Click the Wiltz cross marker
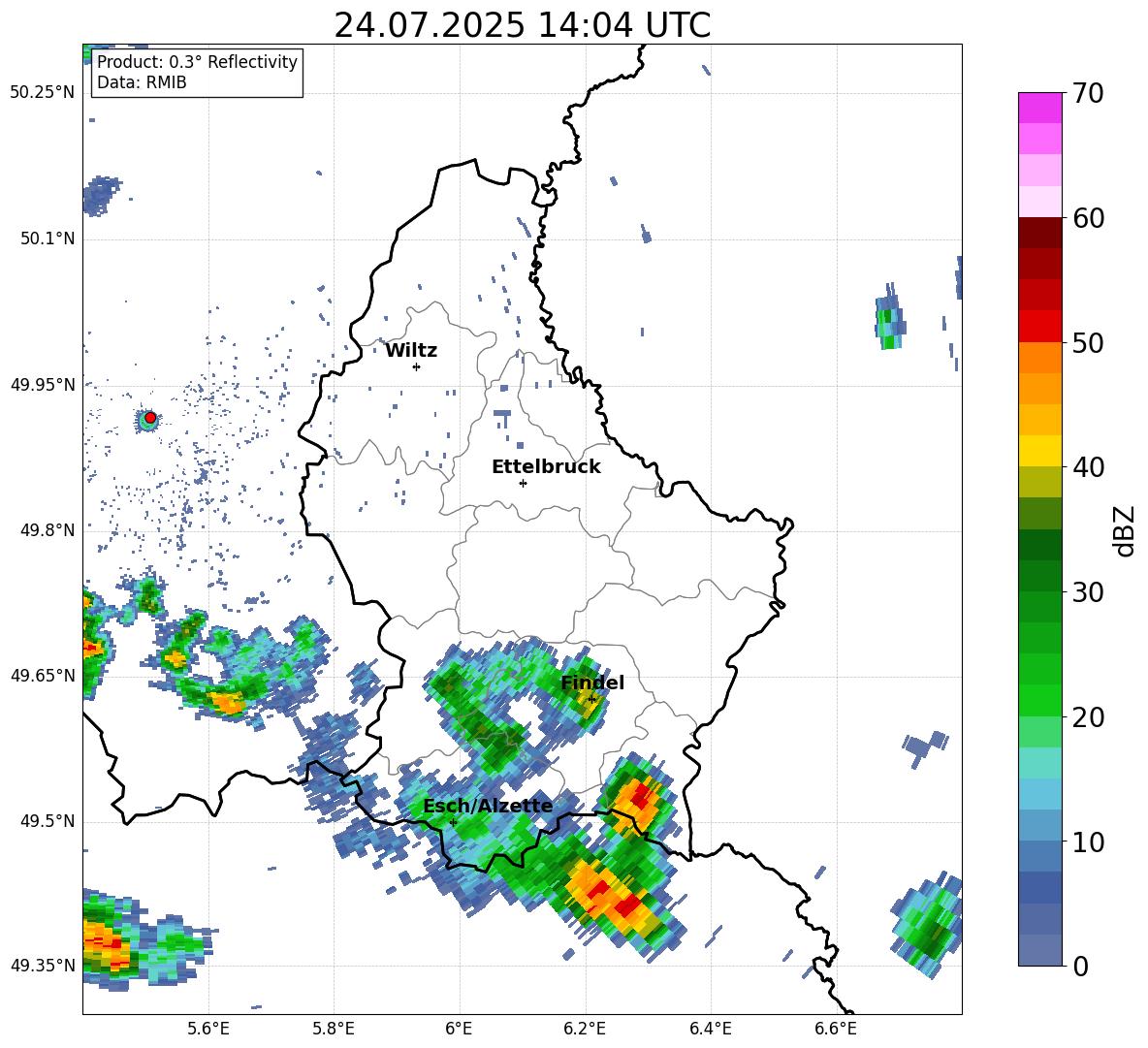 point(417,366)
